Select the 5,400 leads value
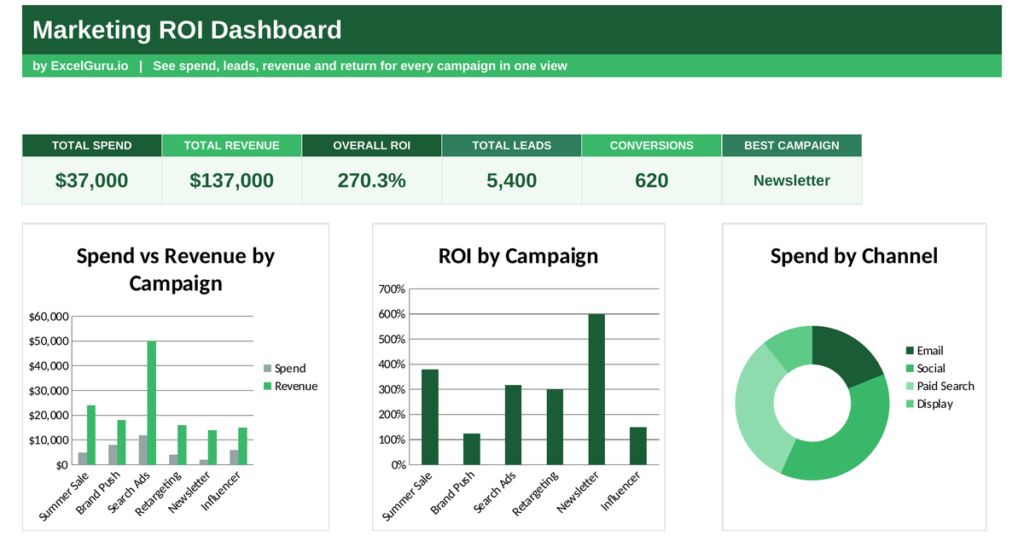1024x536 pixels. (511, 181)
